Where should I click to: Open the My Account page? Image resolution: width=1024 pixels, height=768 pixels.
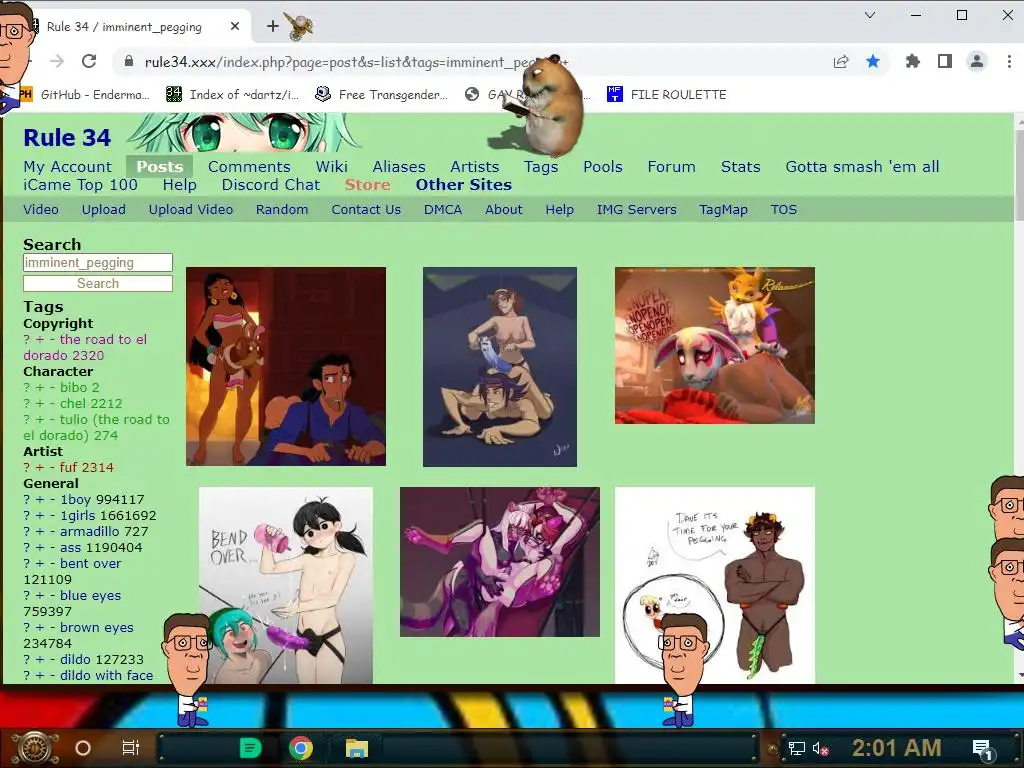pos(68,167)
